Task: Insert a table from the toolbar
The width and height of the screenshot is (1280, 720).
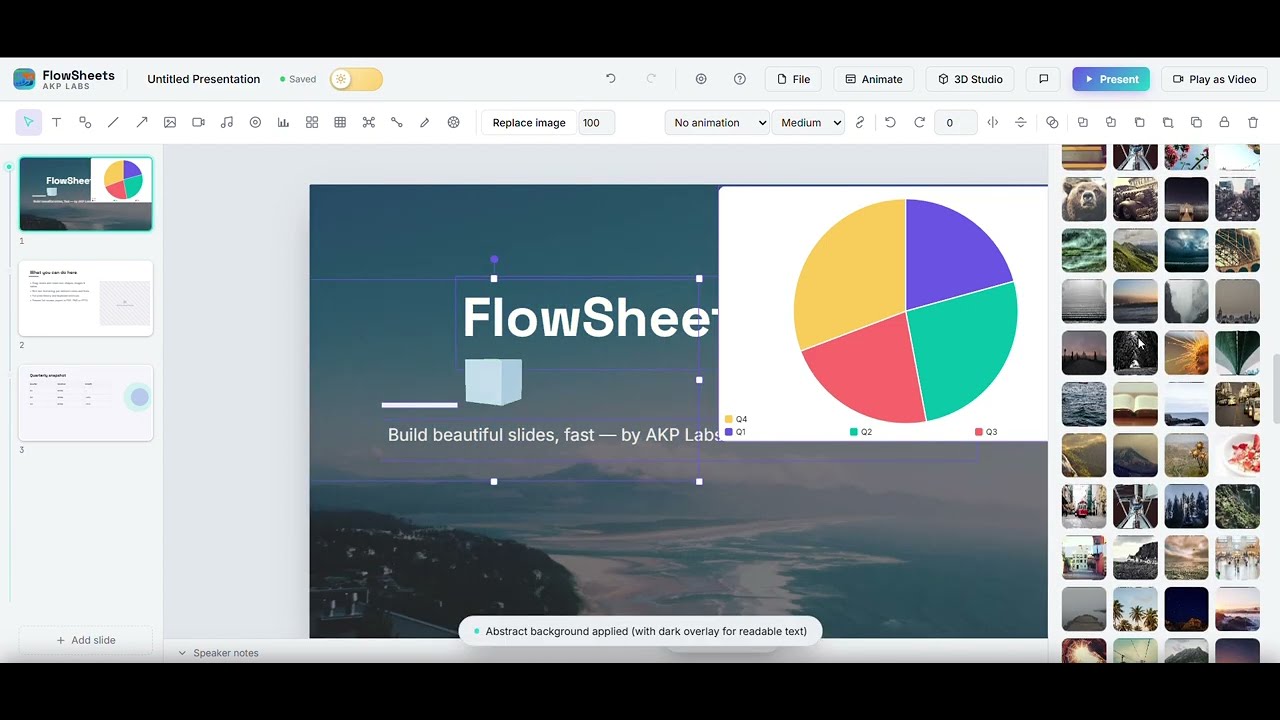Action: 340,122
